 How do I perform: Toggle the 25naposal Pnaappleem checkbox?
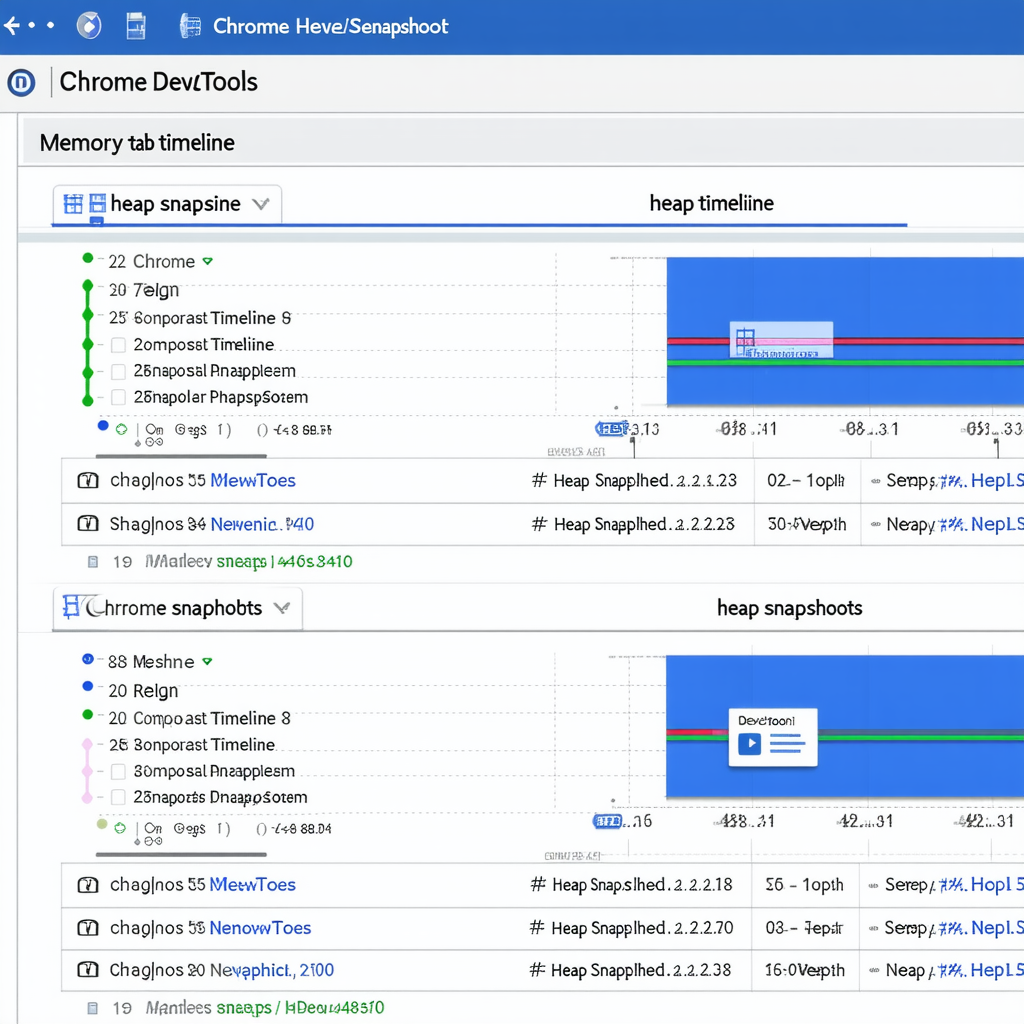click(118, 372)
